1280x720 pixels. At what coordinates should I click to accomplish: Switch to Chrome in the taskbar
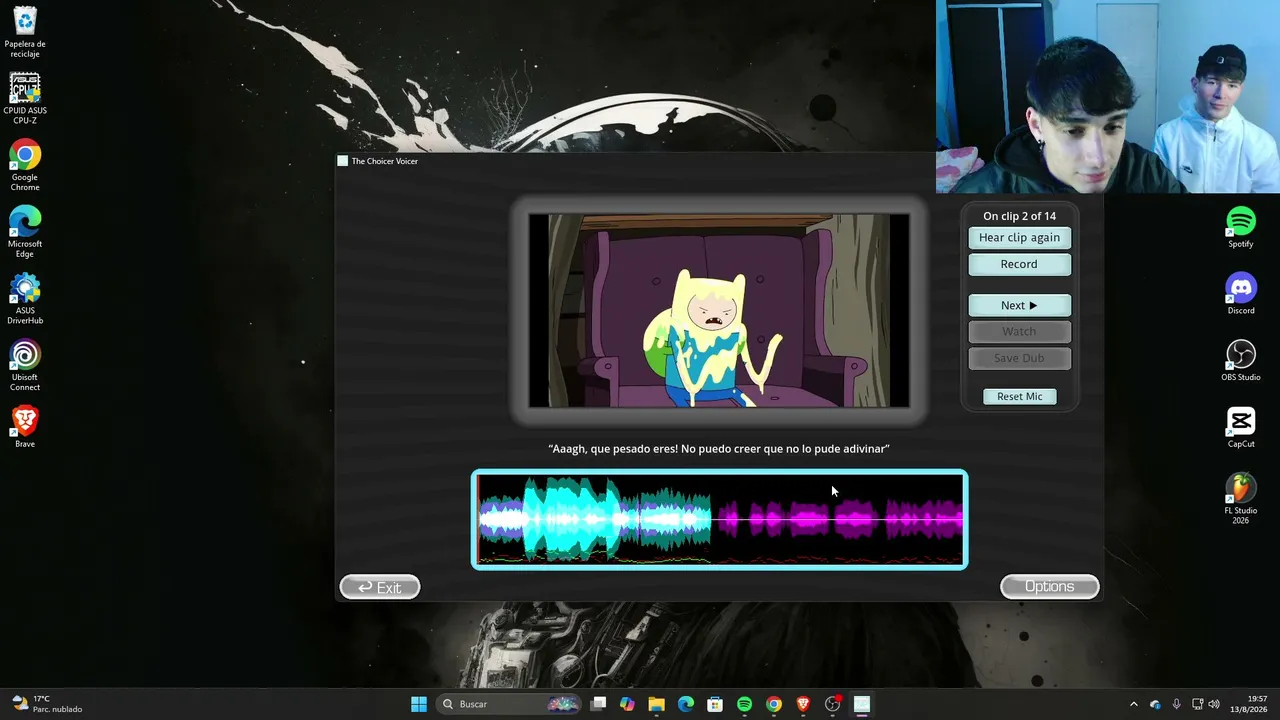coord(774,704)
